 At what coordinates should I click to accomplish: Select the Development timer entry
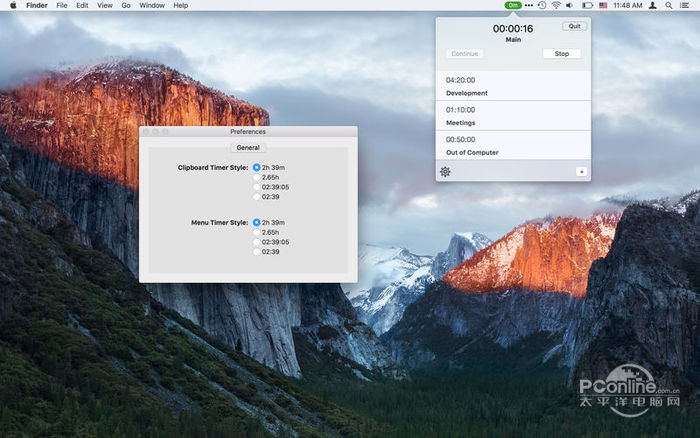512,86
